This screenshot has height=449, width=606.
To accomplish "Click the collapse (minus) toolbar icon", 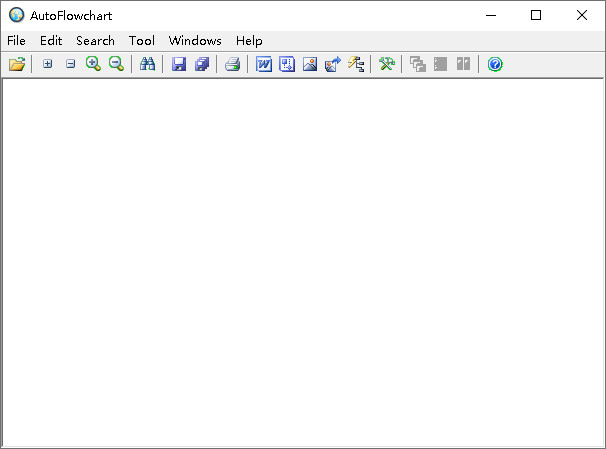I will (x=70, y=64).
